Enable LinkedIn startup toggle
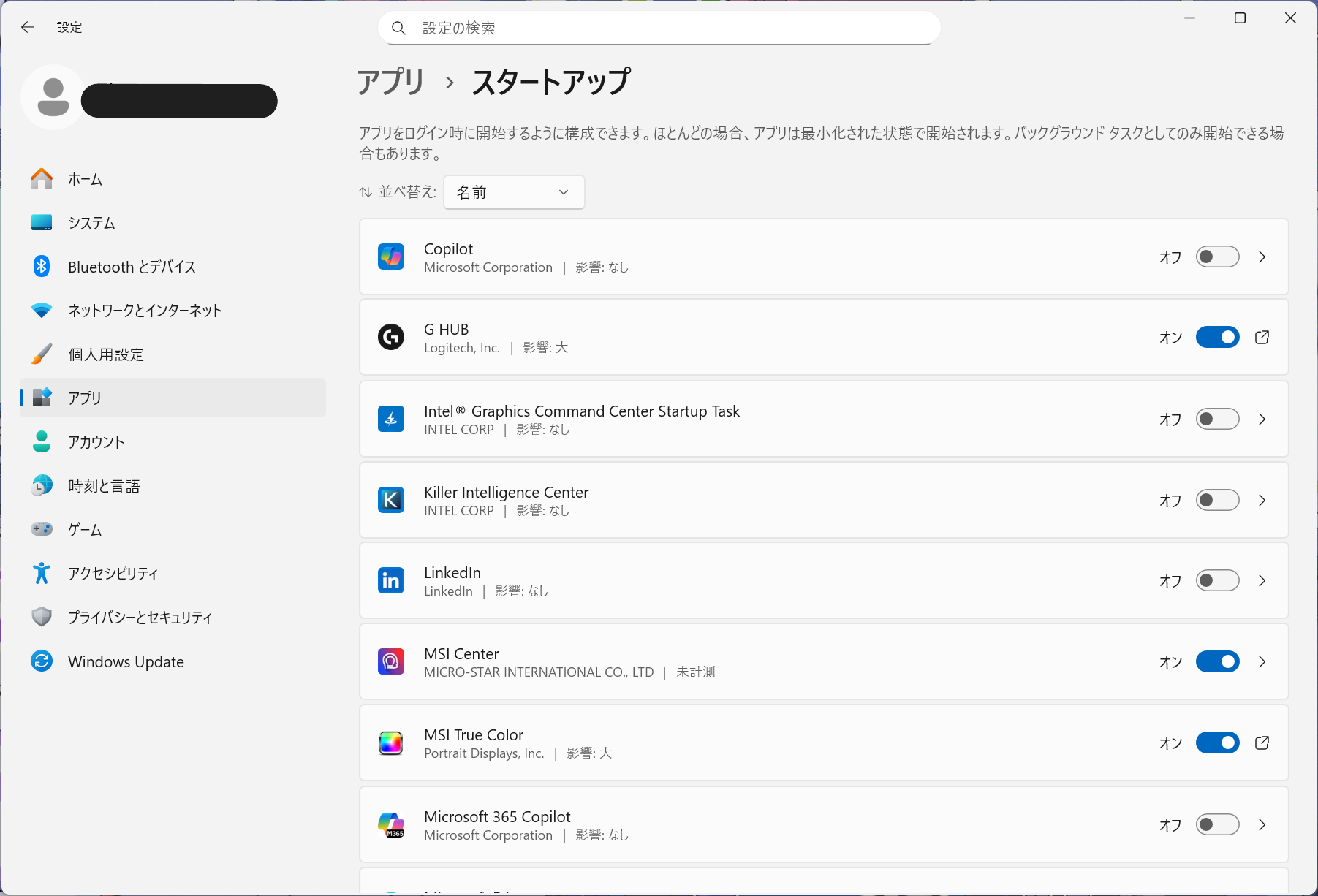The height and width of the screenshot is (896, 1318). (x=1217, y=580)
